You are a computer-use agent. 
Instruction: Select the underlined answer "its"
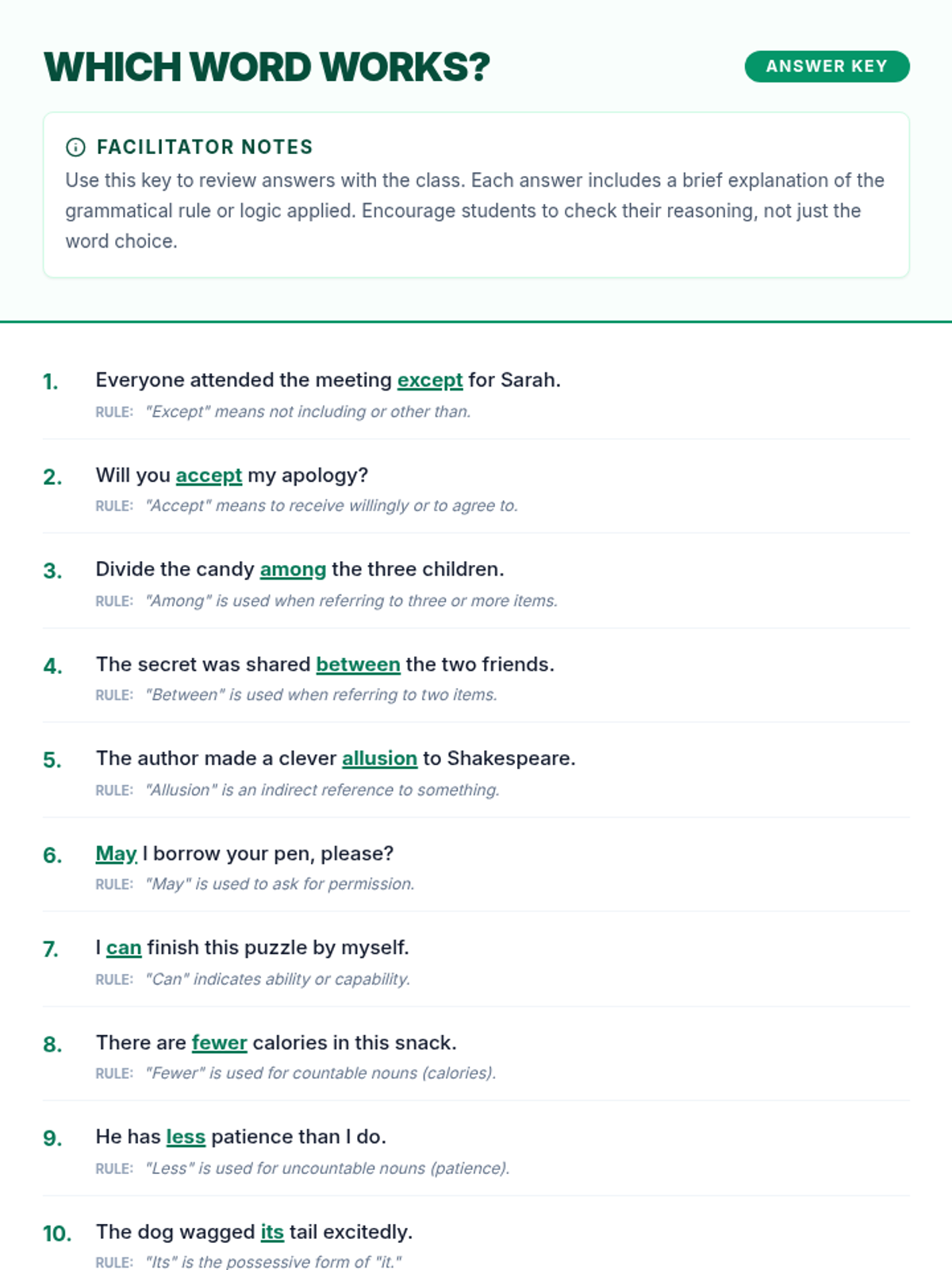[272, 1232]
